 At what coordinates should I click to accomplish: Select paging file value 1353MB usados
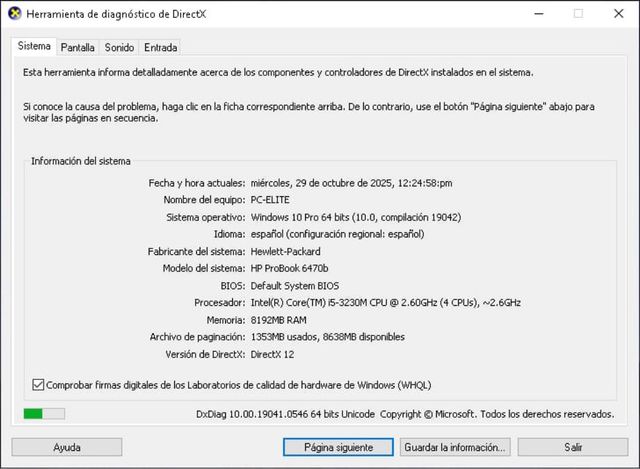coord(328,337)
